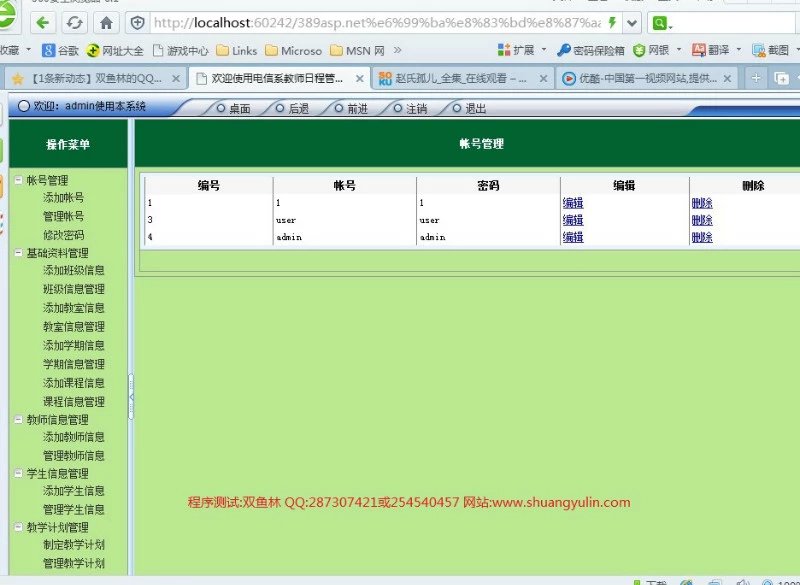Viewport: 800px width, 585px height.
Task: Open 教室信息管理 in the sidebar
Action: tap(73, 326)
